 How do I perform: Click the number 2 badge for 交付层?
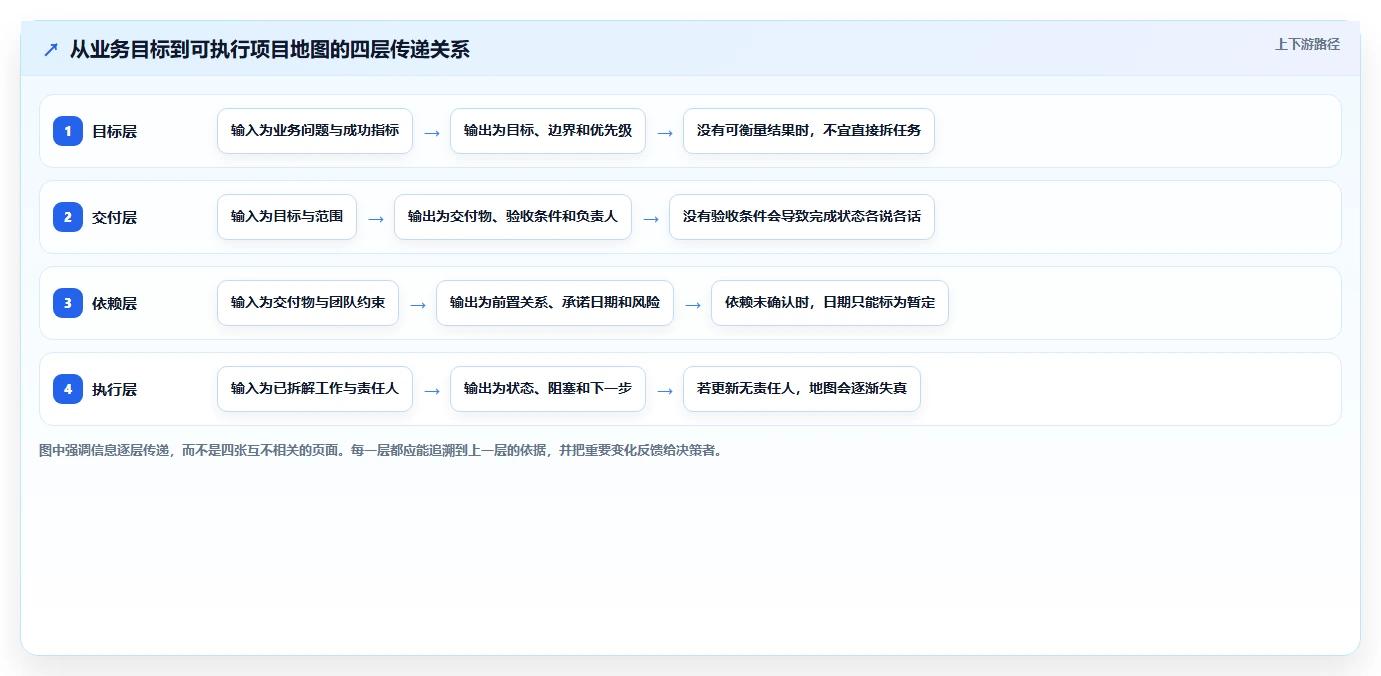68,217
